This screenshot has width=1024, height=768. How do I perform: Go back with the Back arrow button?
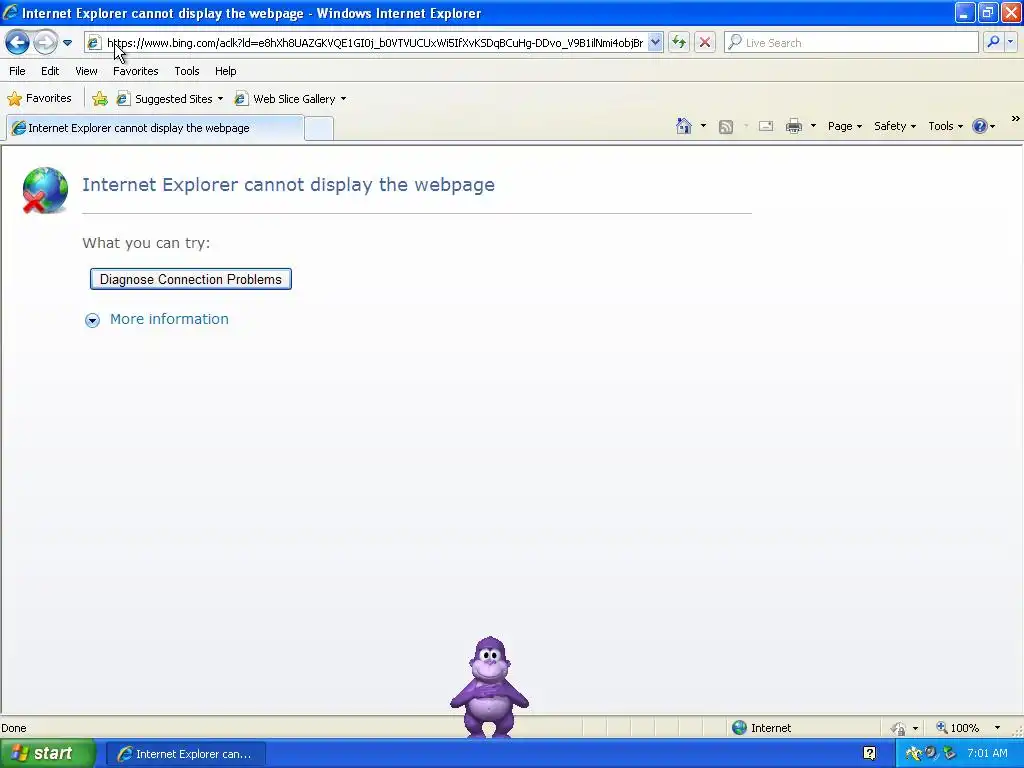coord(17,43)
